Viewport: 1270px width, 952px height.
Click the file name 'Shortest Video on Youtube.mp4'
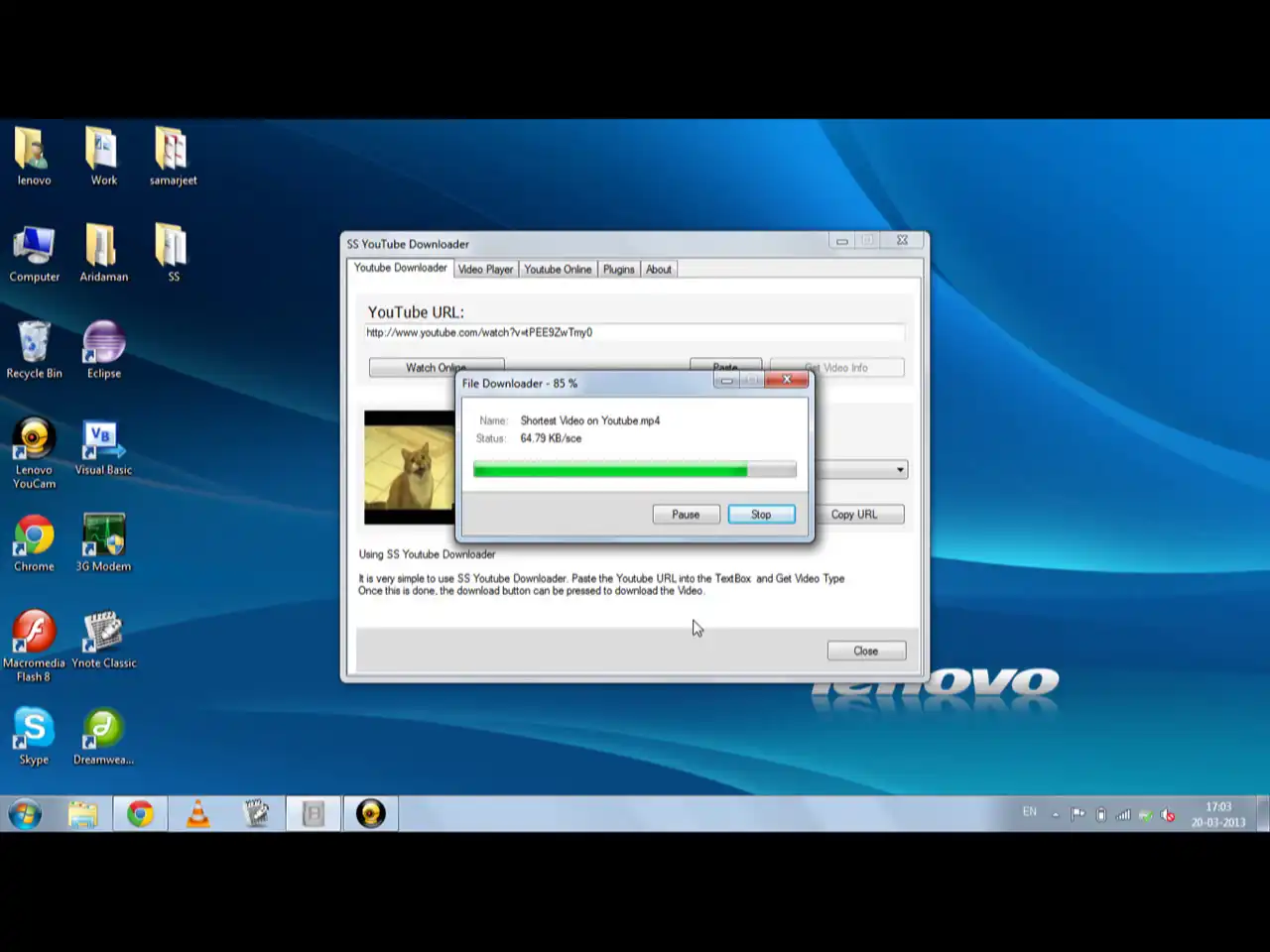coord(590,420)
